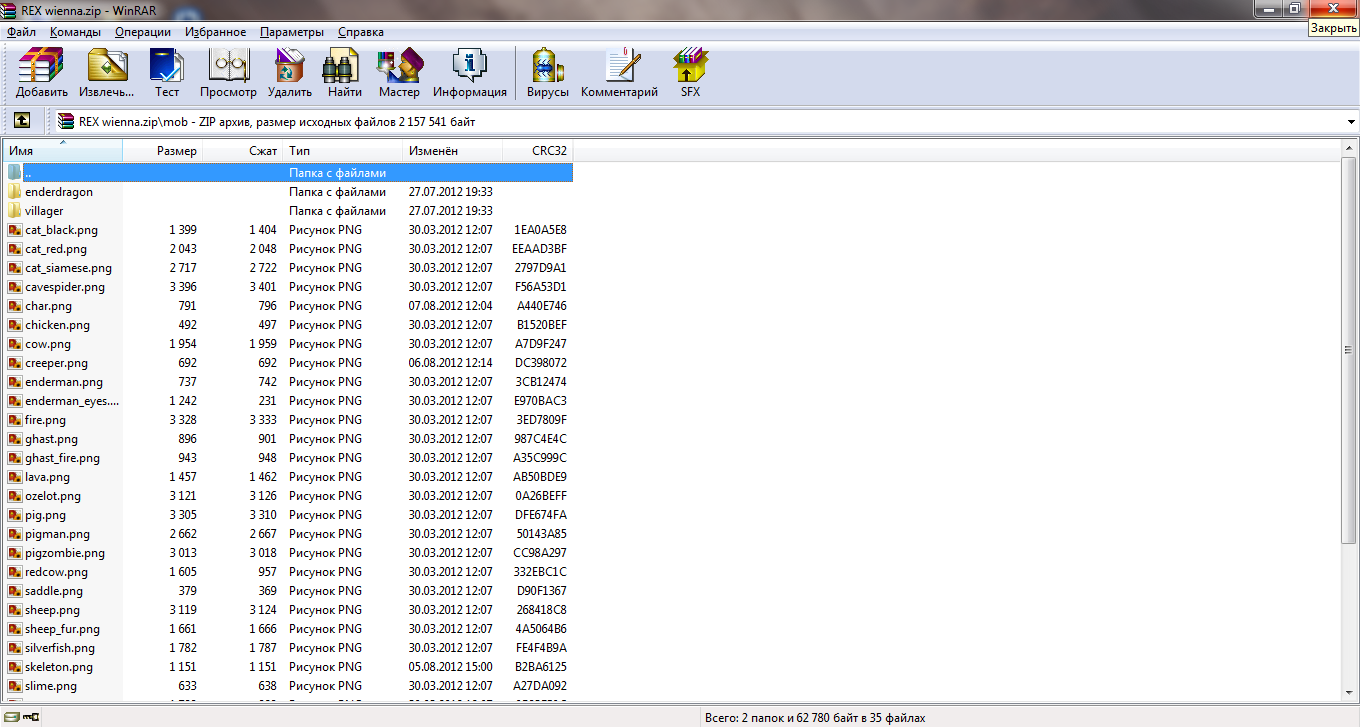Open the Параметры menu
The image size is (1360, 728).
click(x=292, y=32)
